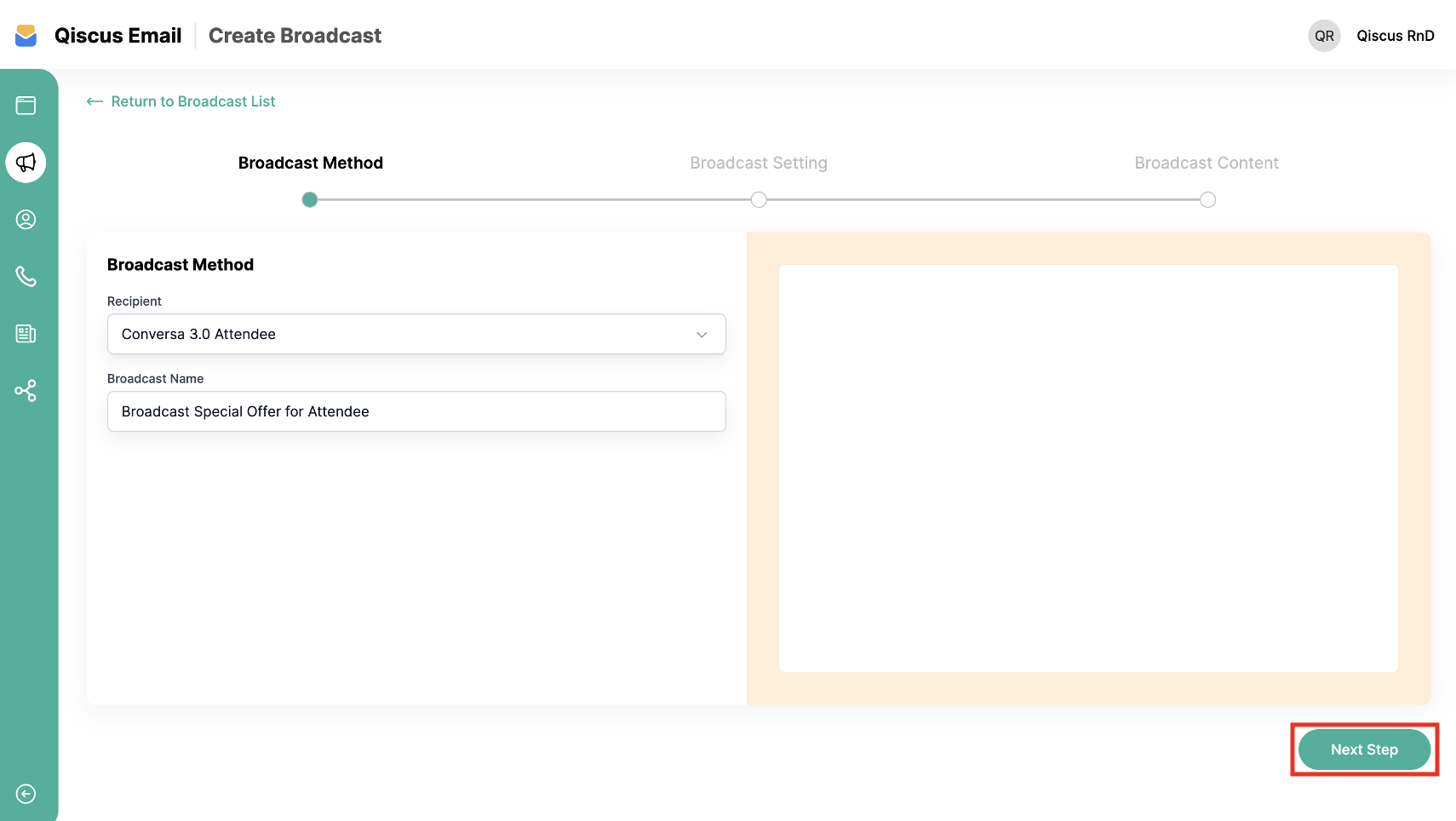Select the Broadcast Content step label

pos(1206,163)
